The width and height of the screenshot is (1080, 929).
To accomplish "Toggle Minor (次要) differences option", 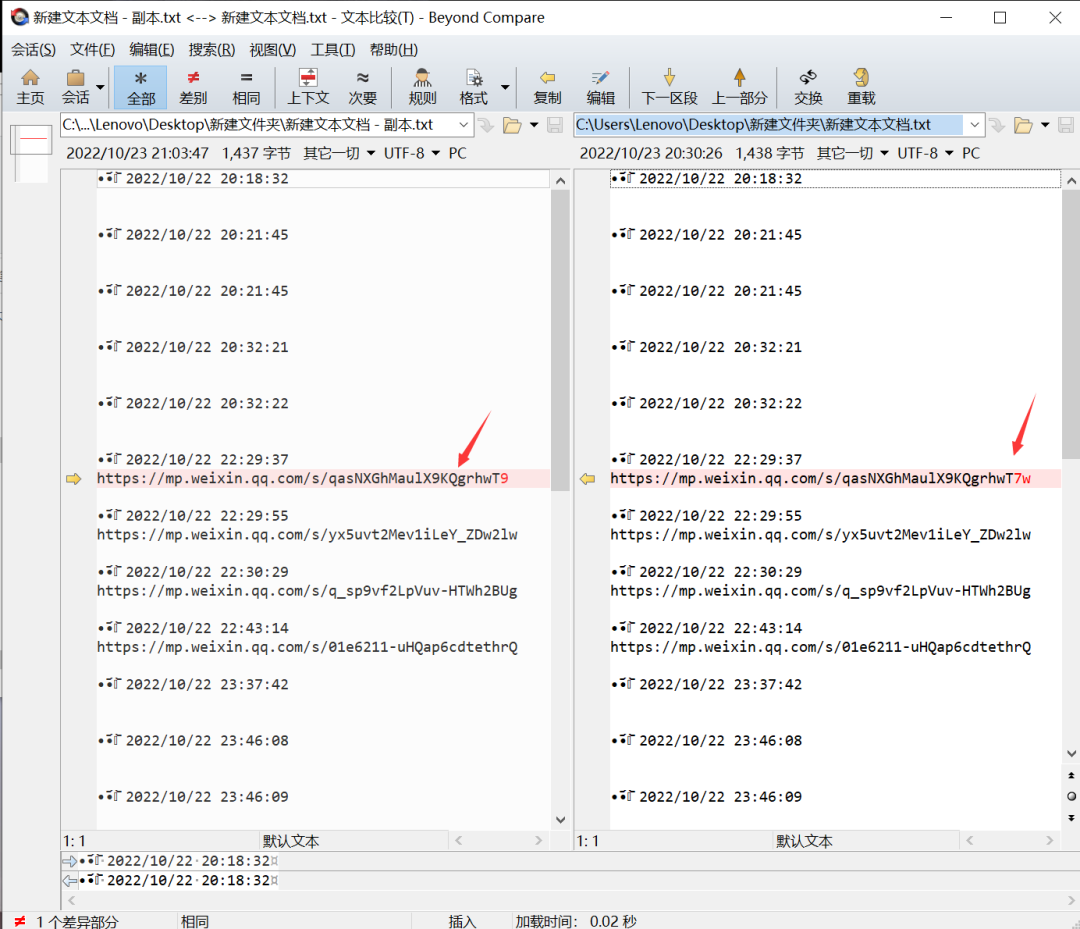I will click(x=362, y=87).
